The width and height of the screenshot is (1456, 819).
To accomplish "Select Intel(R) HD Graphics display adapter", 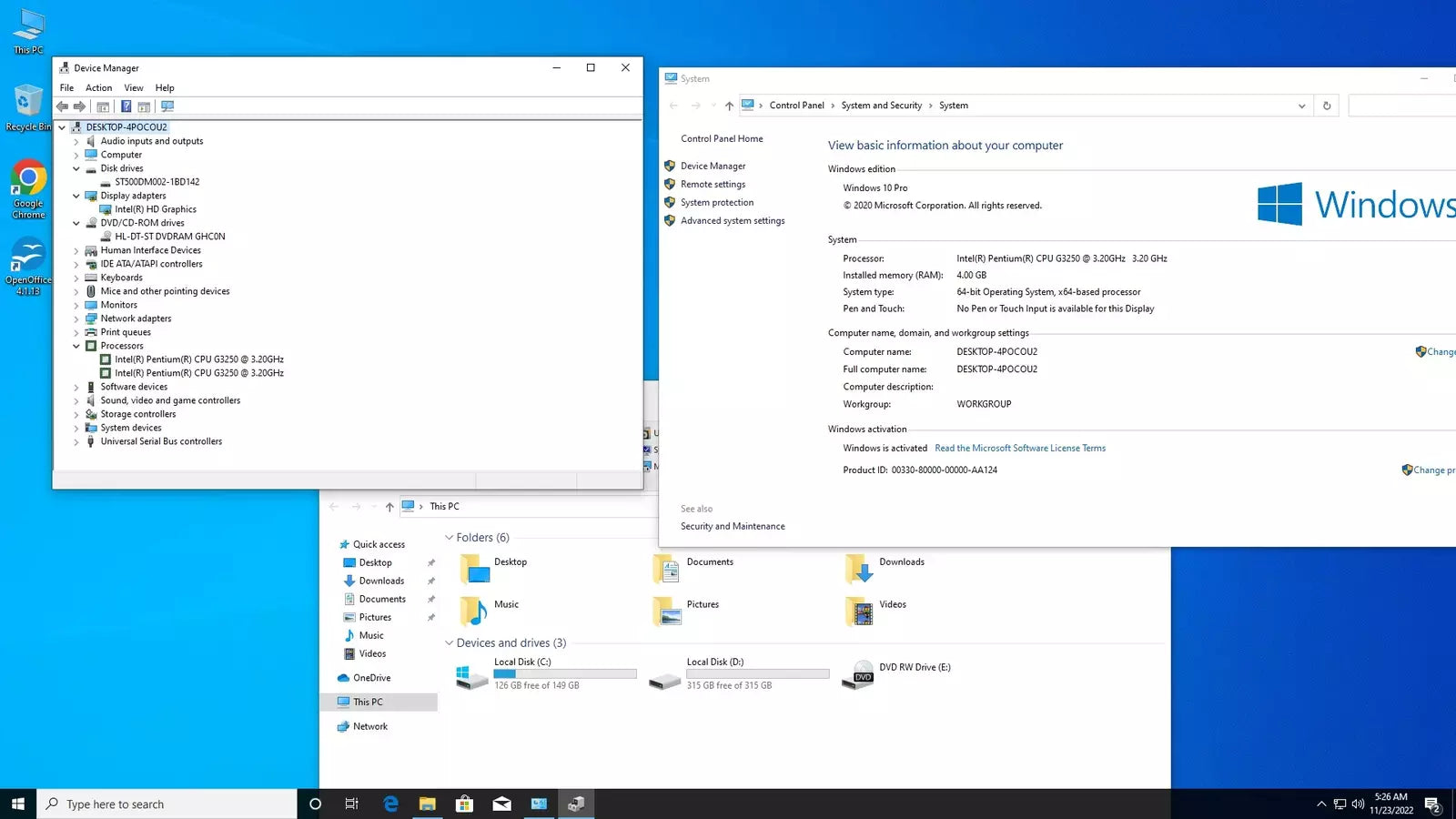I will 155,209.
